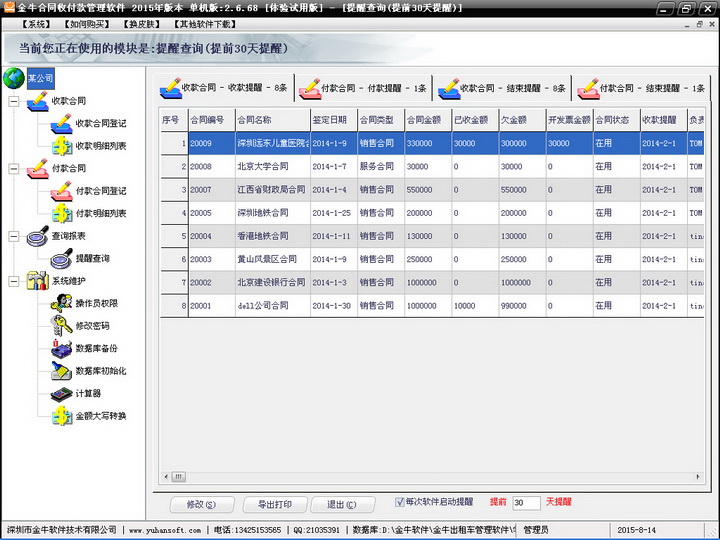Sort by the 合同金额 column header

coord(428,120)
